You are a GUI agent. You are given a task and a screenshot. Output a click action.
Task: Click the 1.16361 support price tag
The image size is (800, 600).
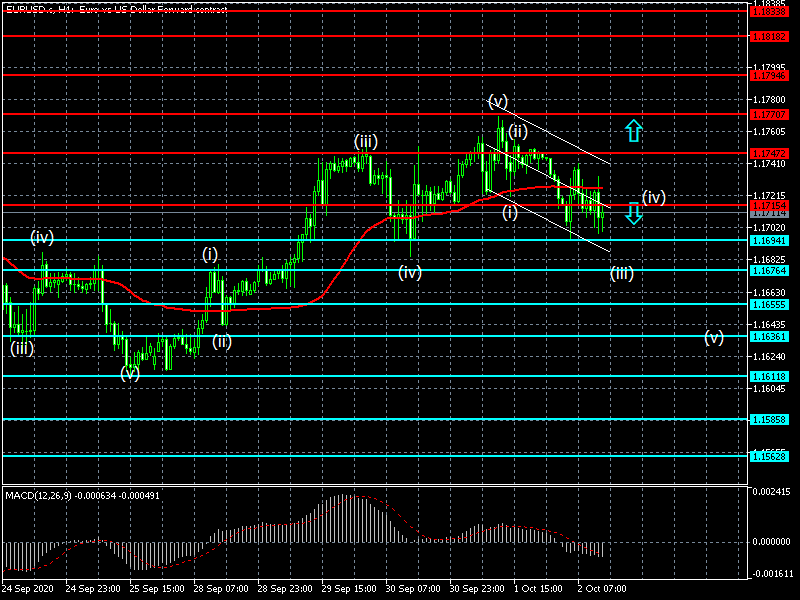coord(769,336)
